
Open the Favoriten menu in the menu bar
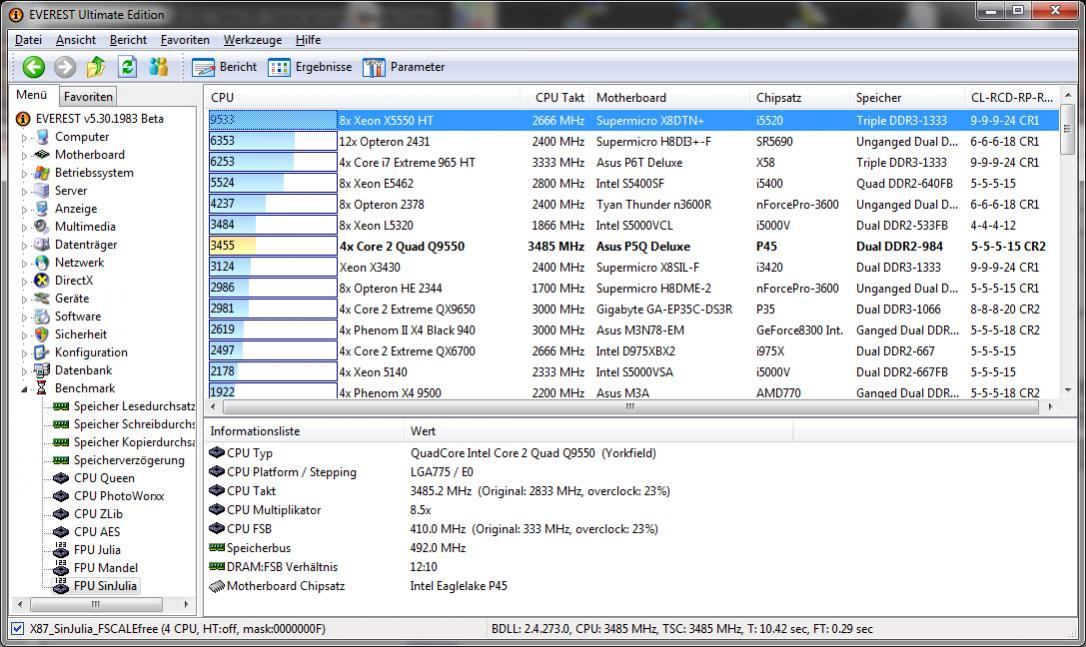coord(185,40)
